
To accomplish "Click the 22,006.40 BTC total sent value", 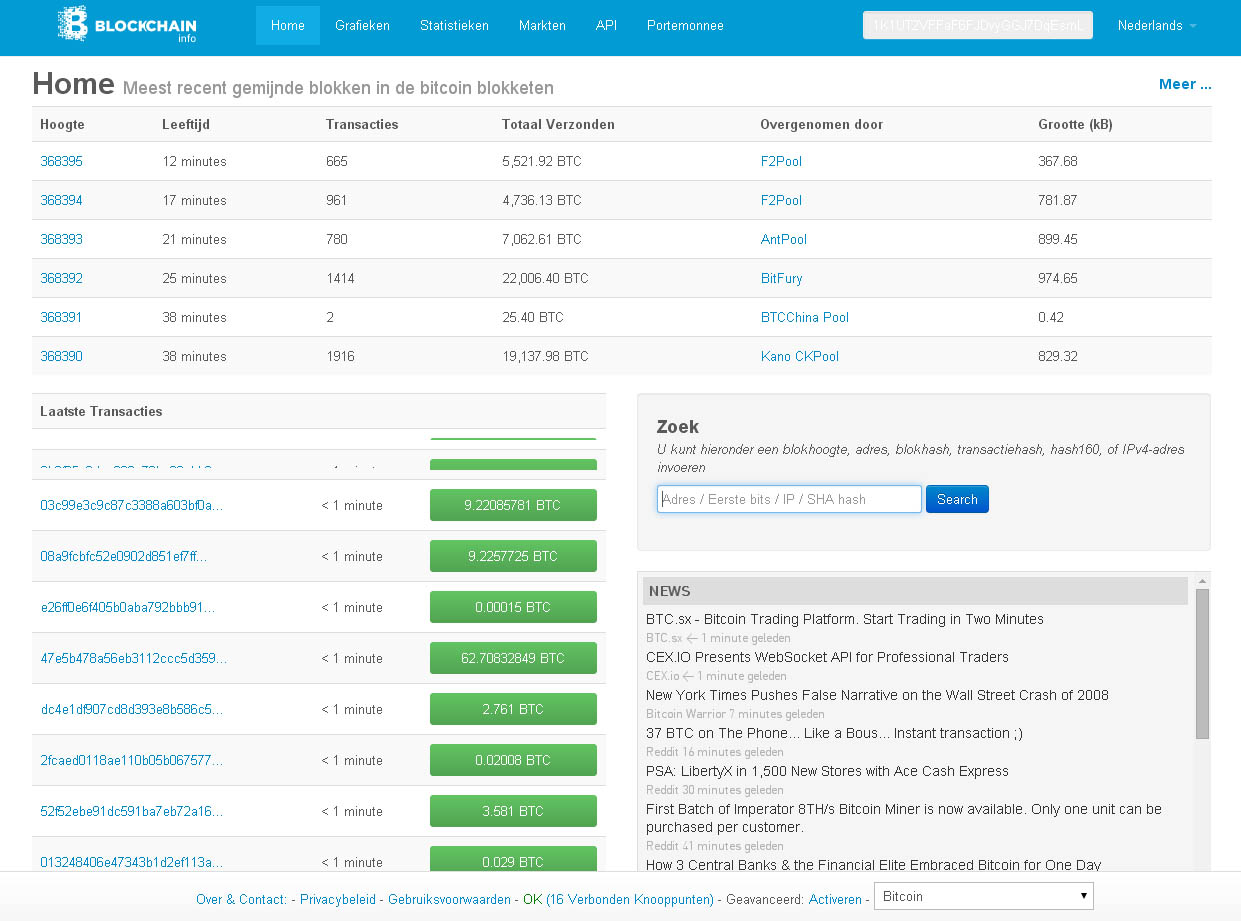I will [545, 278].
